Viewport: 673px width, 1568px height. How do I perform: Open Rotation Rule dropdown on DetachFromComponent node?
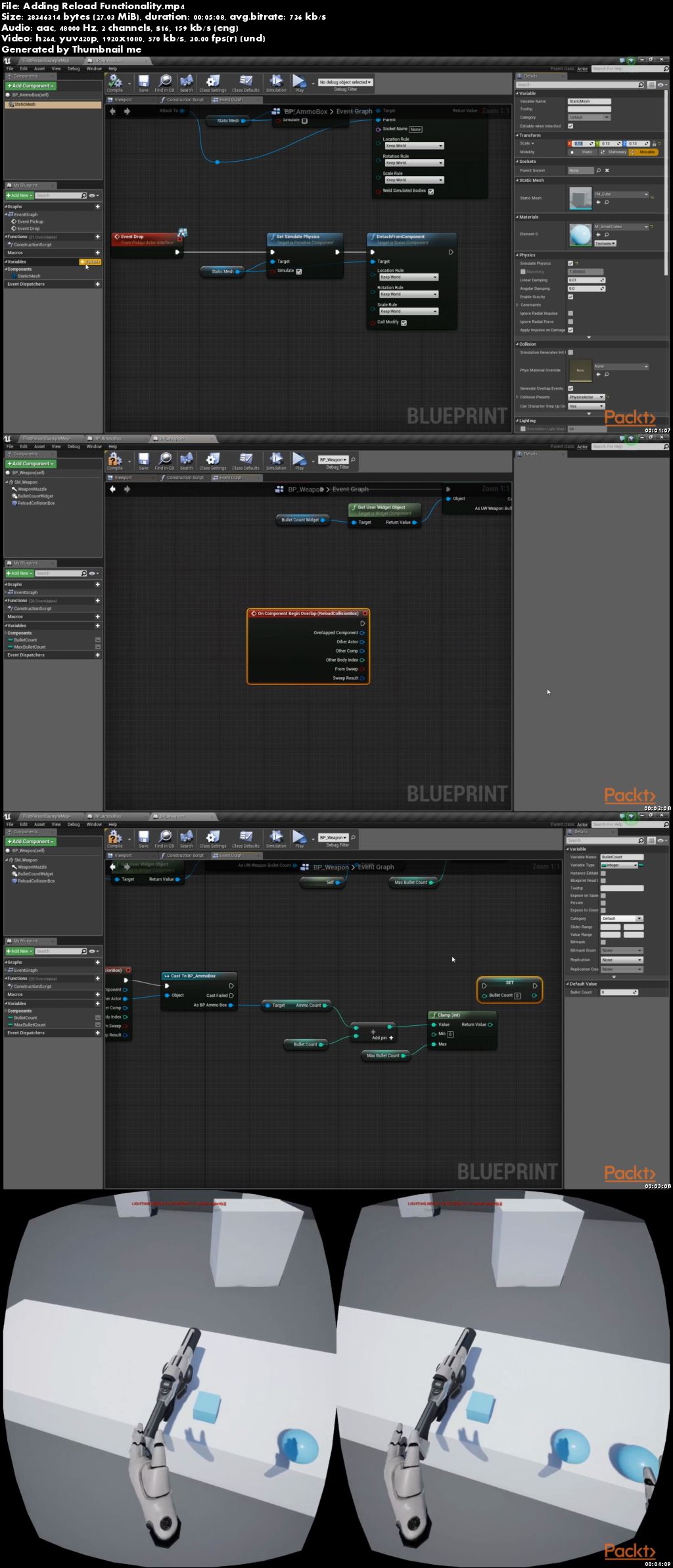point(408,294)
